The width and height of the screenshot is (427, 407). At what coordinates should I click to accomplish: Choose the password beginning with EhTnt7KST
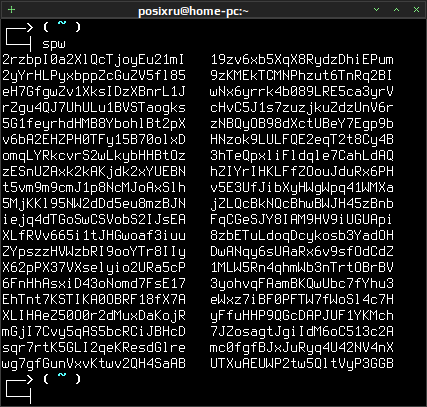[x=93, y=300]
